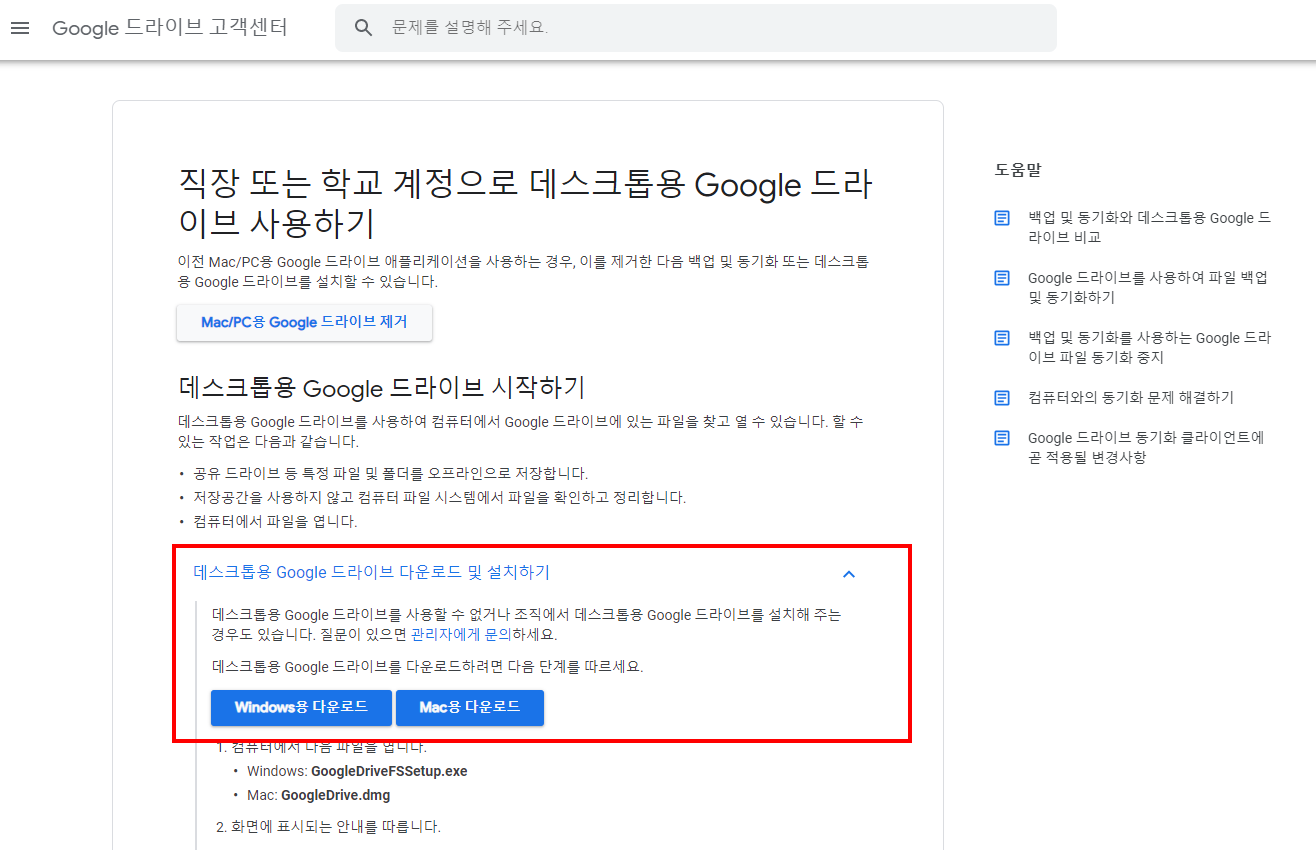Click the Windows용 다운로드 button
Viewport: 1316px width, 850px height.
[301, 707]
